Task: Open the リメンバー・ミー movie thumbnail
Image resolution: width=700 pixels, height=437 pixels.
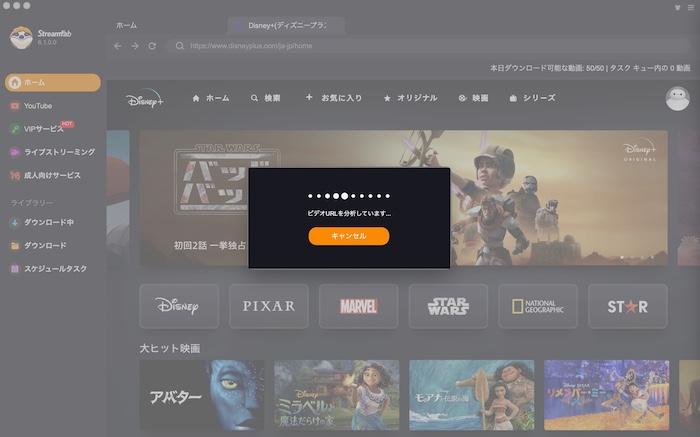Action: (x=607, y=395)
